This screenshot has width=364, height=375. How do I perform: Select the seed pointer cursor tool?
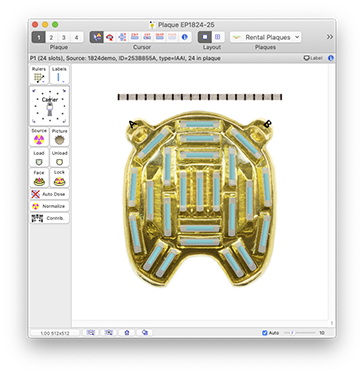click(x=97, y=37)
